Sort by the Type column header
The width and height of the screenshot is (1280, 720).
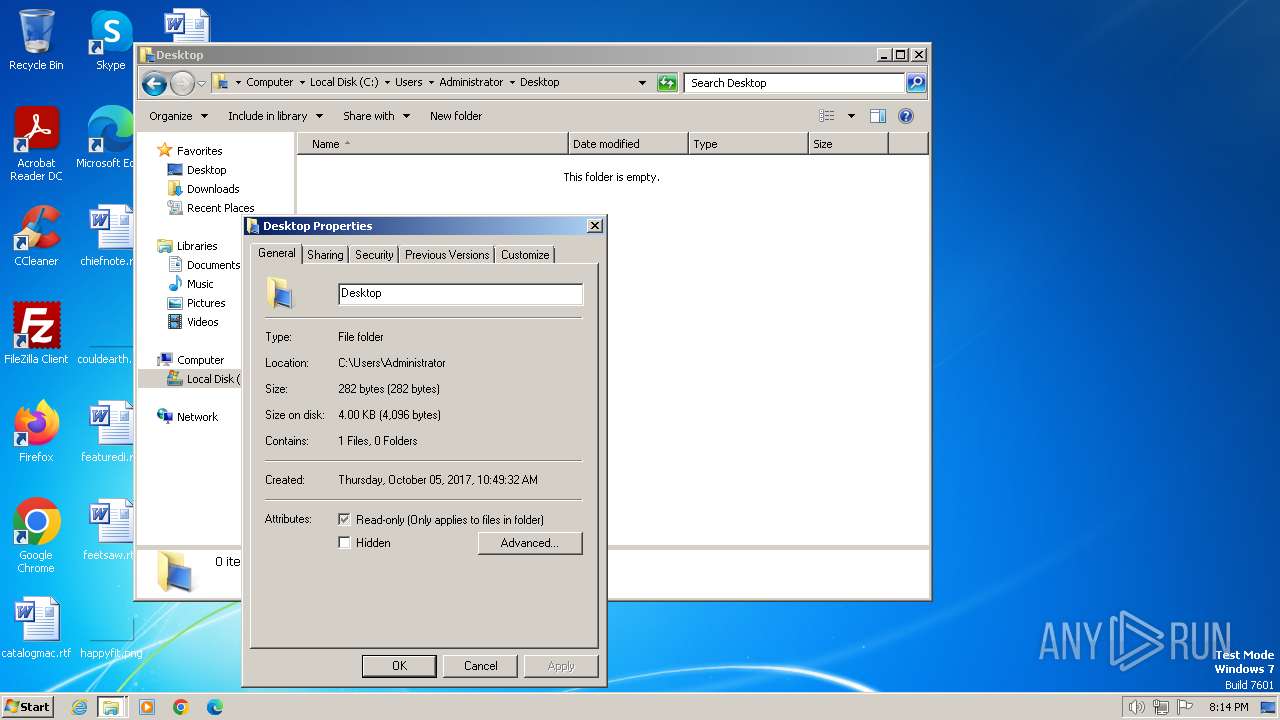(x=748, y=144)
